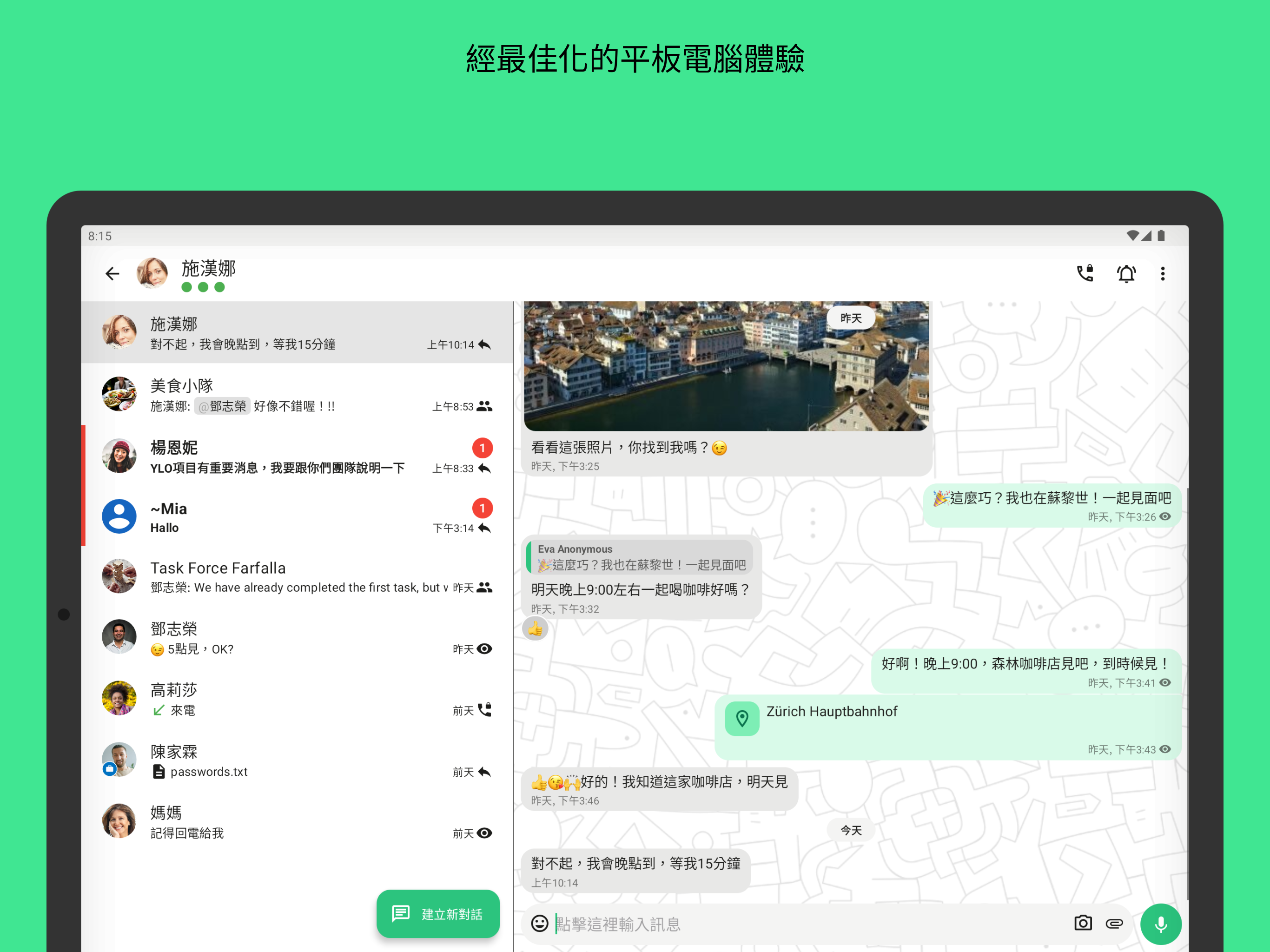Tap the 今天 date separator

[851, 830]
